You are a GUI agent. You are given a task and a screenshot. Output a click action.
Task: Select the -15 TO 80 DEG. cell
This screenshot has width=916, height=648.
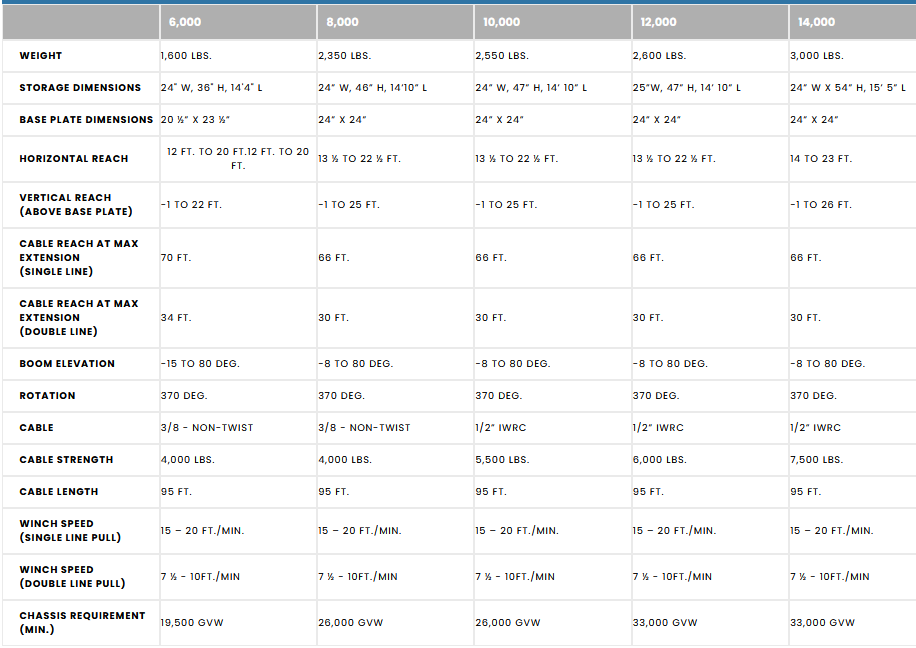[200, 364]
